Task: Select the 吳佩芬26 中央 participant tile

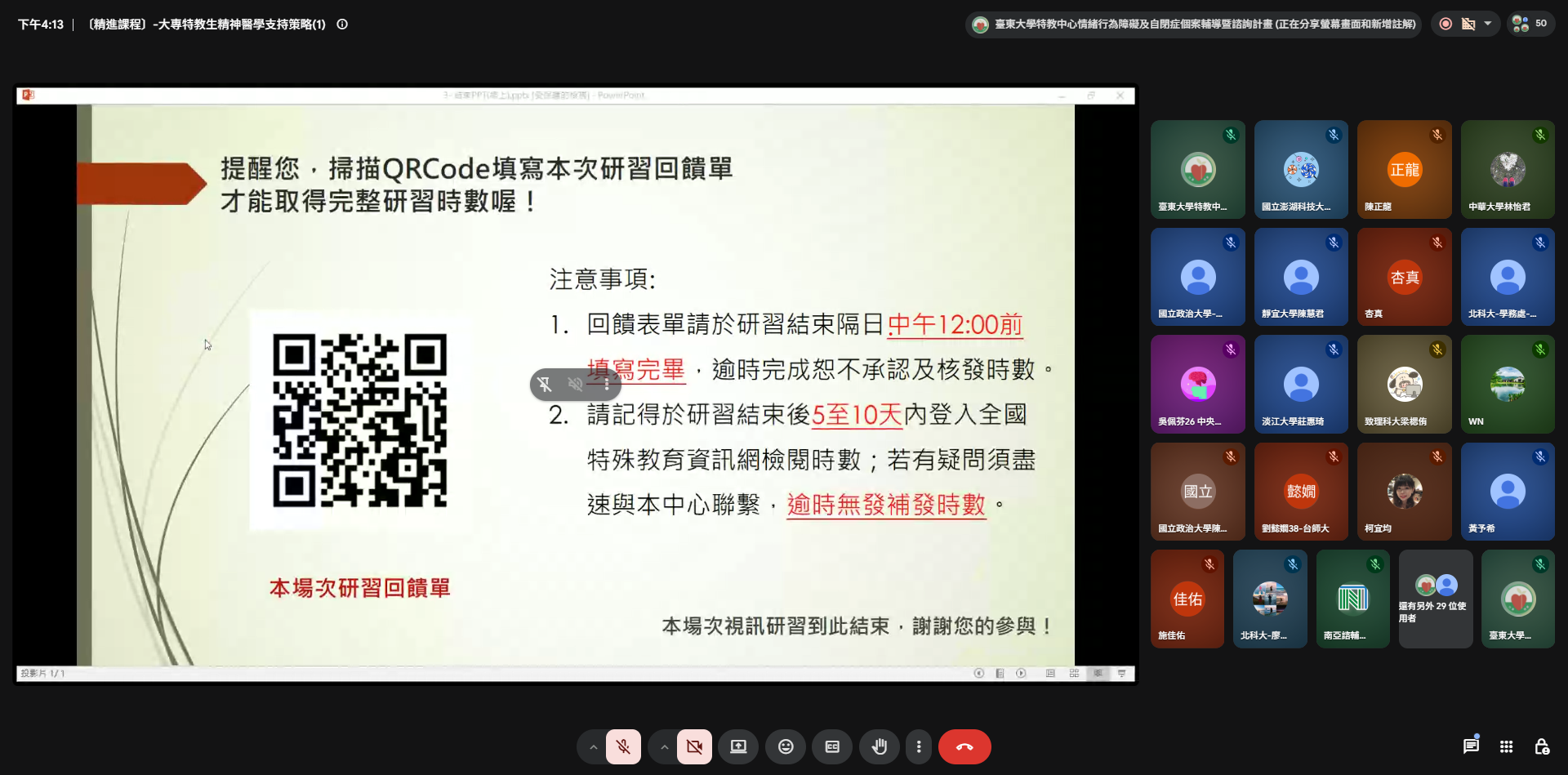Action: pyautogui.click(x=1198, y=384)
